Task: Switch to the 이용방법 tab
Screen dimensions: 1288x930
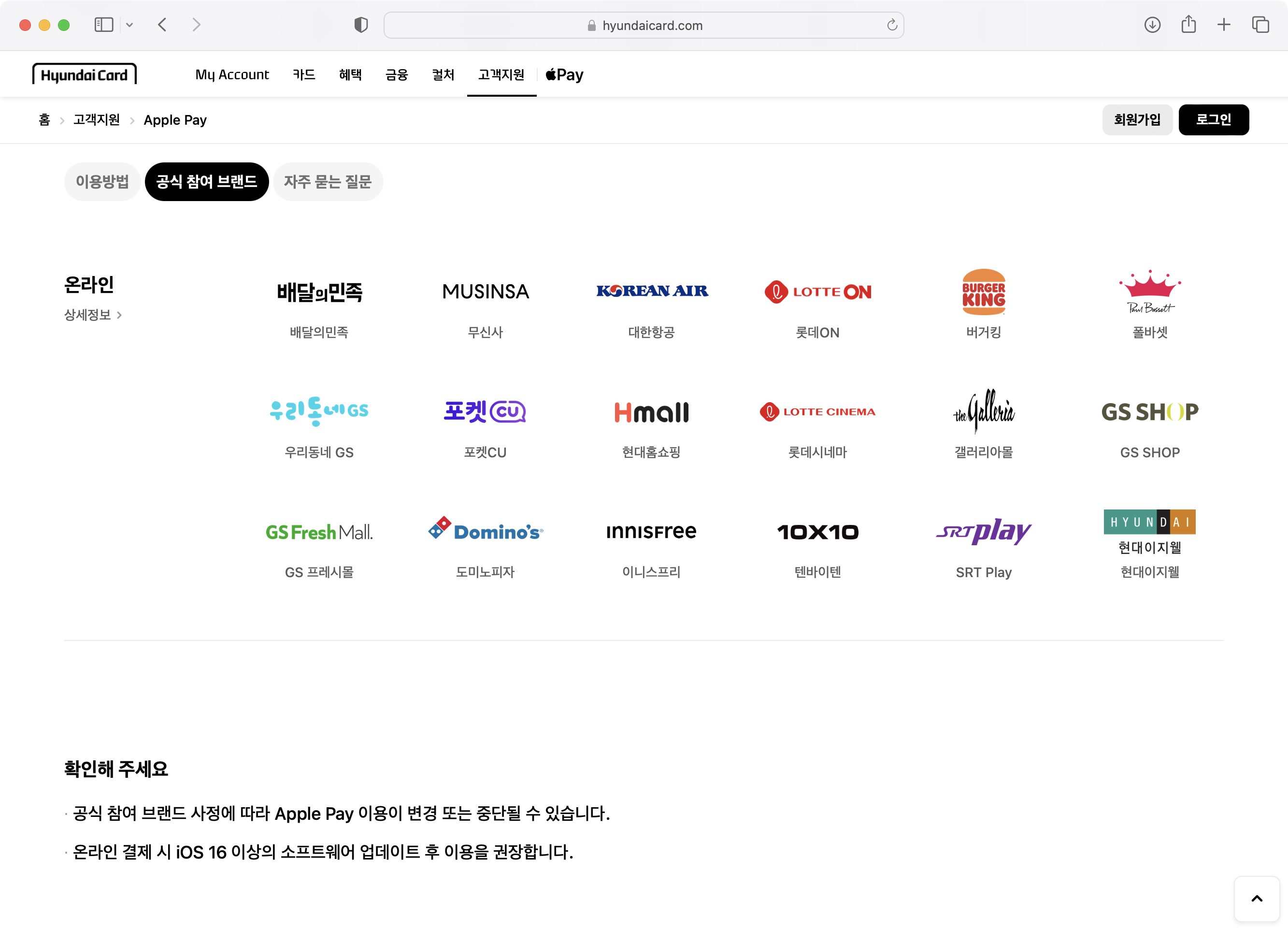Action: (x=102, y=182)
